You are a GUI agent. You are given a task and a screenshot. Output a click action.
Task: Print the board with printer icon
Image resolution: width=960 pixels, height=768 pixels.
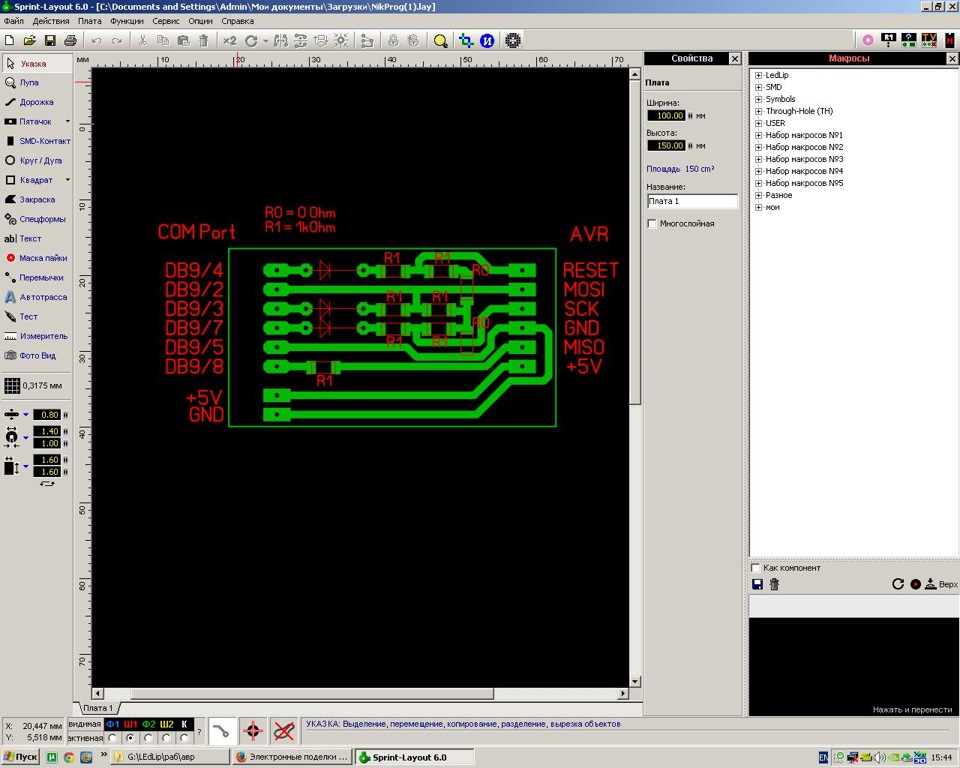pyautogui.click(x=70, y=40)
